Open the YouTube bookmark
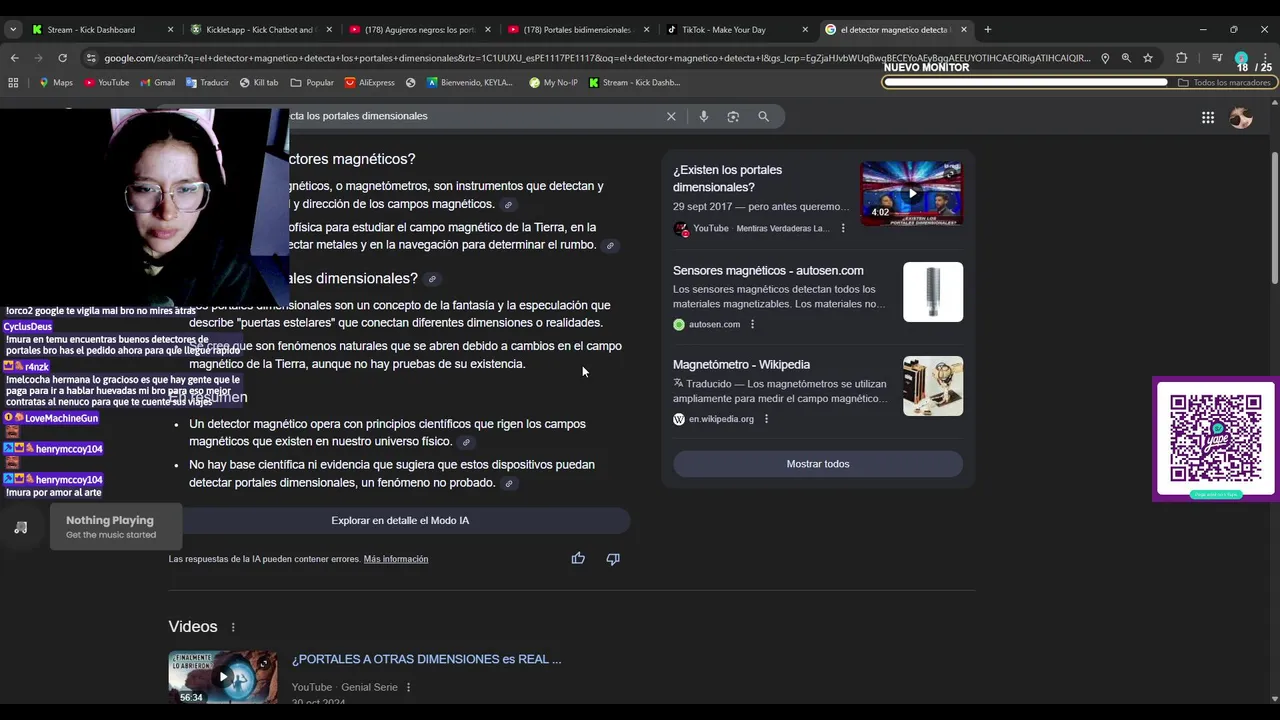Screen dimensions: 1280x720 [106, 83]
